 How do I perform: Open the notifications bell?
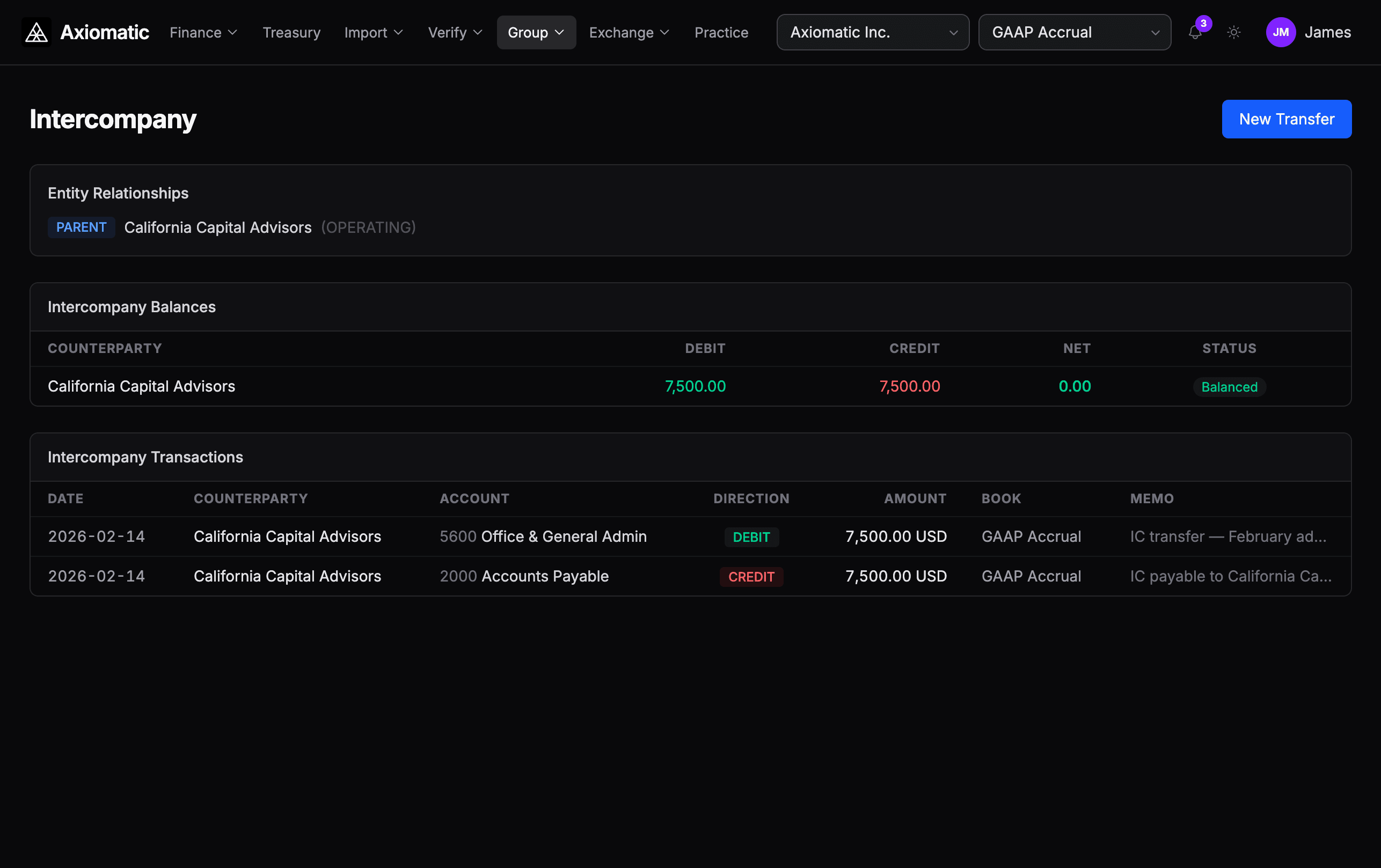click(x=1195, y=33)
